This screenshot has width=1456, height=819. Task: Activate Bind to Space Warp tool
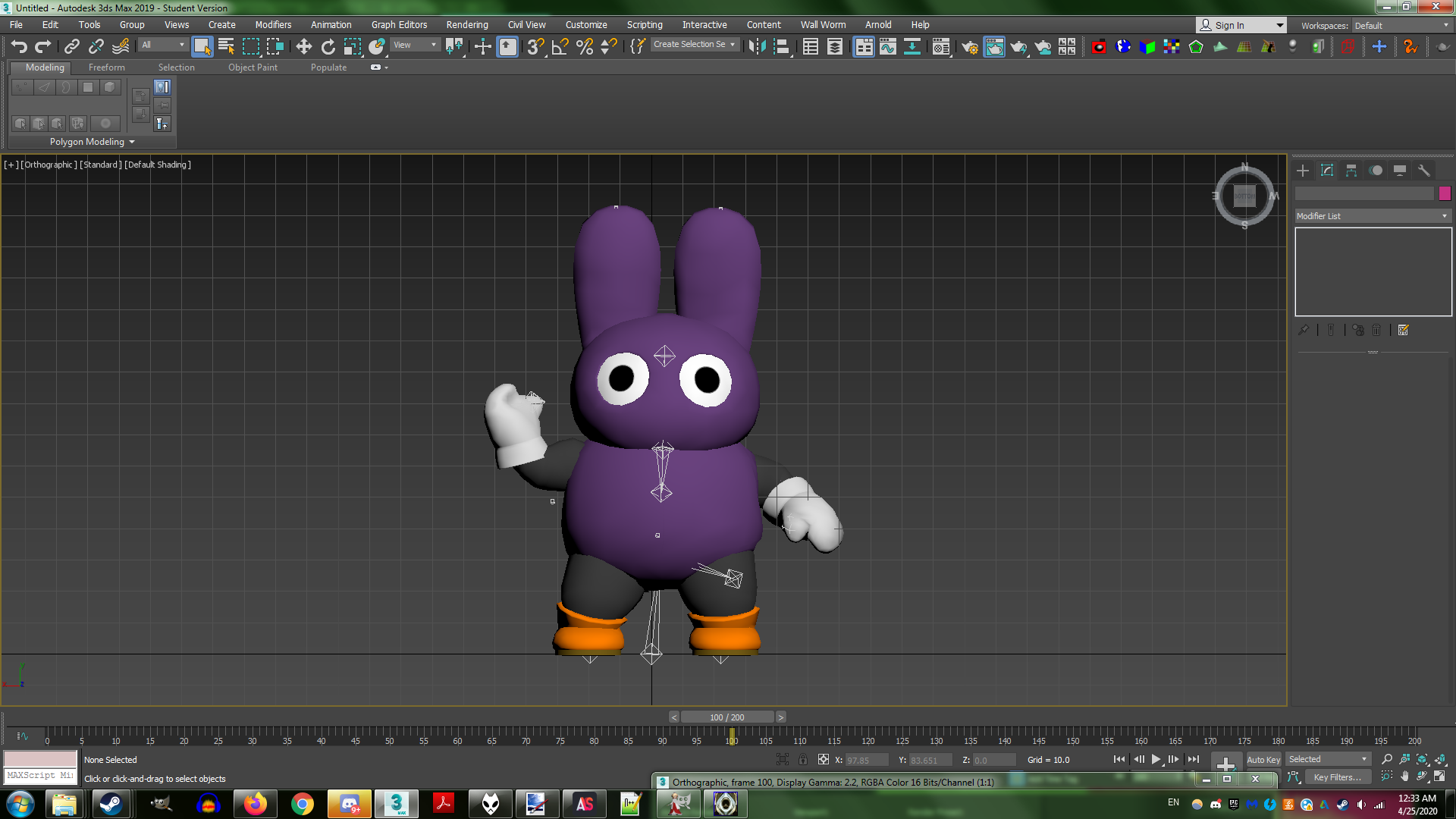point(121,47)
